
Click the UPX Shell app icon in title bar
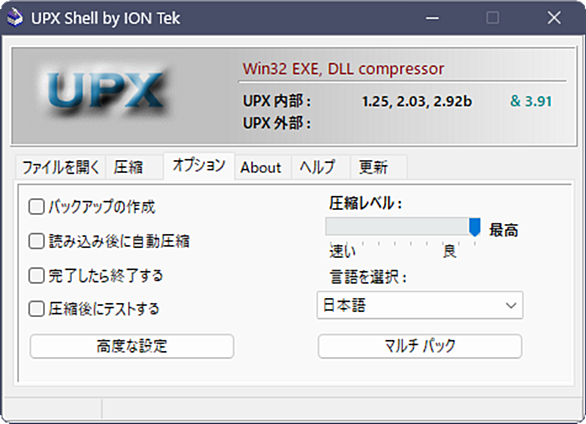15,18
